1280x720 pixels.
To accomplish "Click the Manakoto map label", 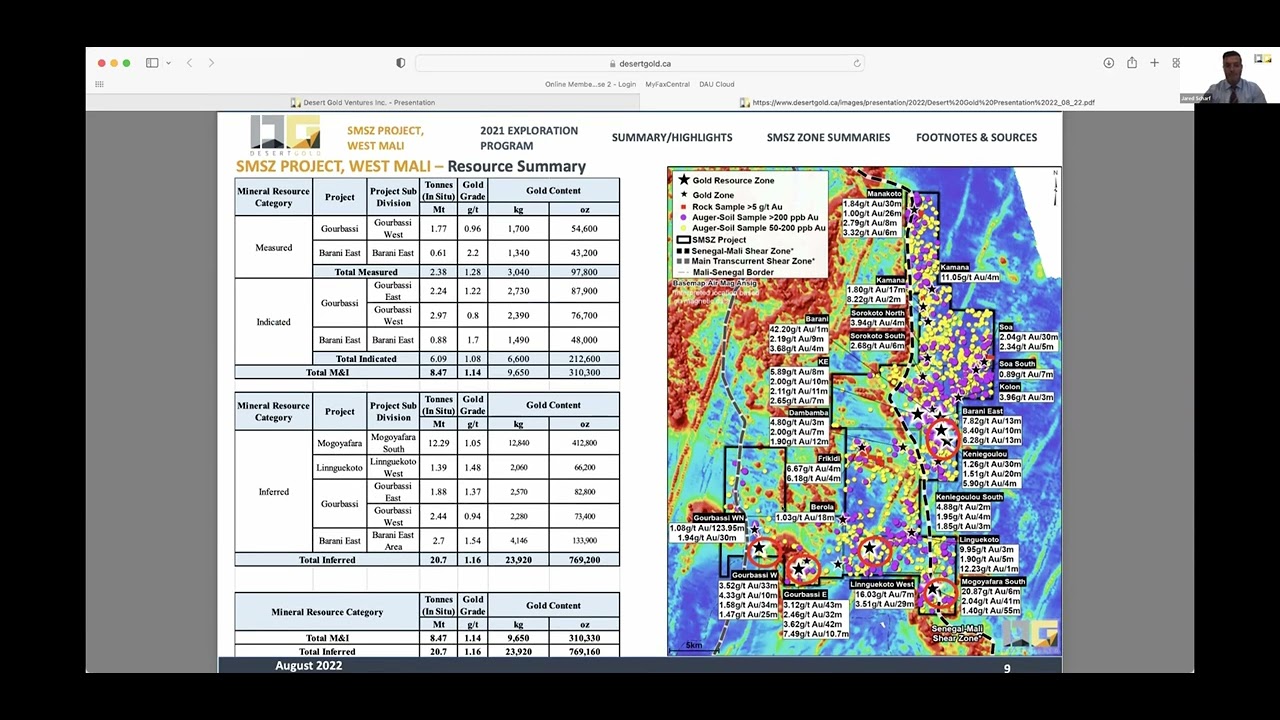I will point(884,194).
